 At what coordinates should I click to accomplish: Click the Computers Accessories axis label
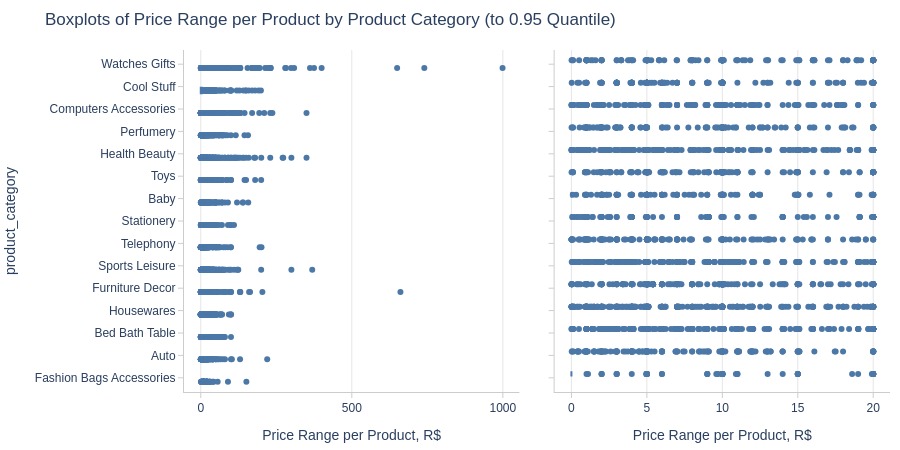(112, 109)
